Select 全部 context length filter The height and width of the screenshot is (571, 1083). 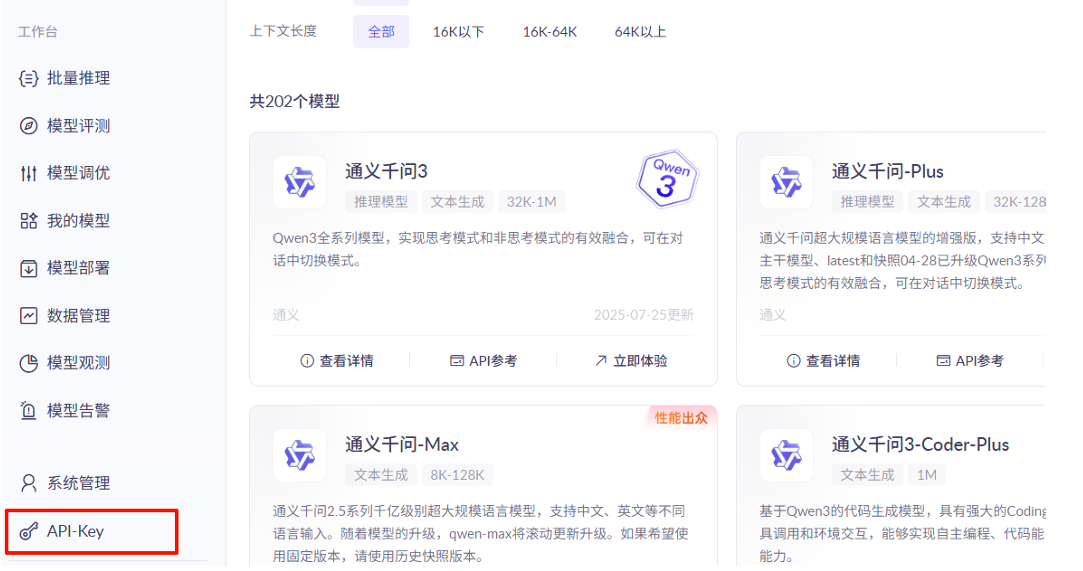(x=381, y=32)
